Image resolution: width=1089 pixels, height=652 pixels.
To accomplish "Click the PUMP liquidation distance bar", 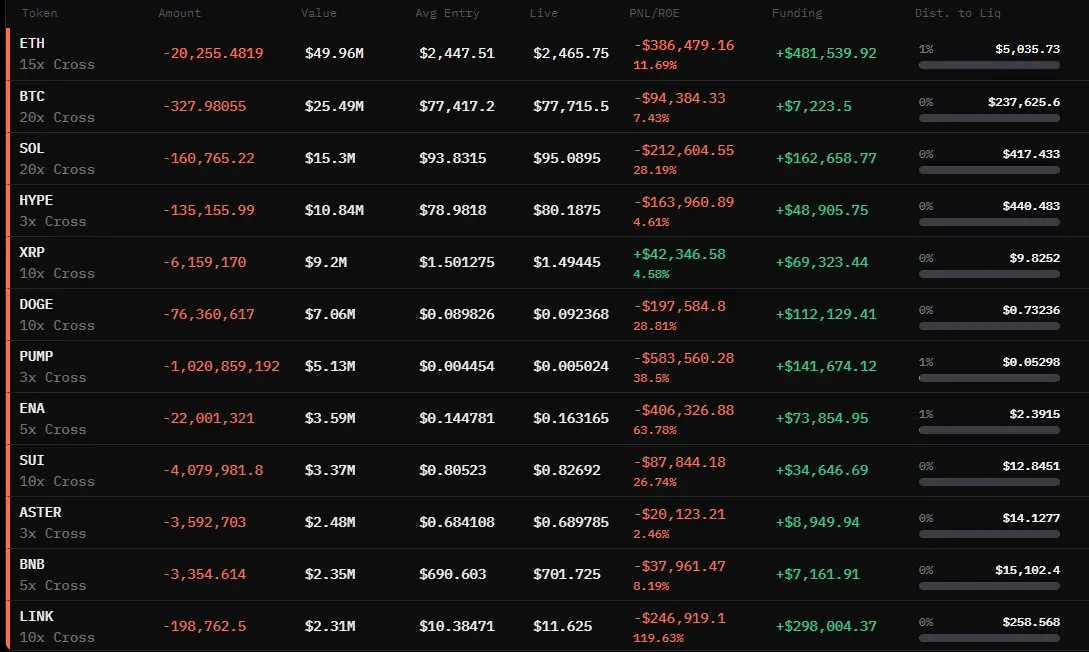I will [x=989, y=378].
